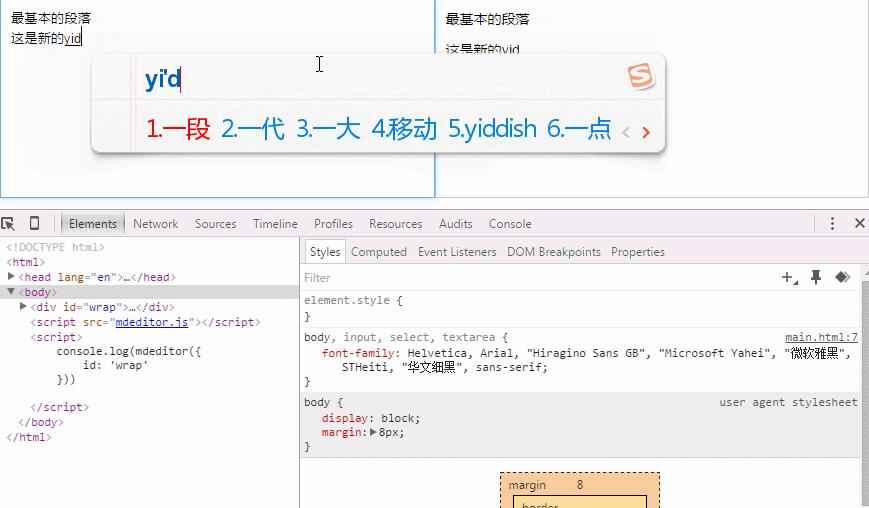Click the console.log(mdeditor({ code line
The width and height of the screenshot is (869, 508).
point(129,351)
